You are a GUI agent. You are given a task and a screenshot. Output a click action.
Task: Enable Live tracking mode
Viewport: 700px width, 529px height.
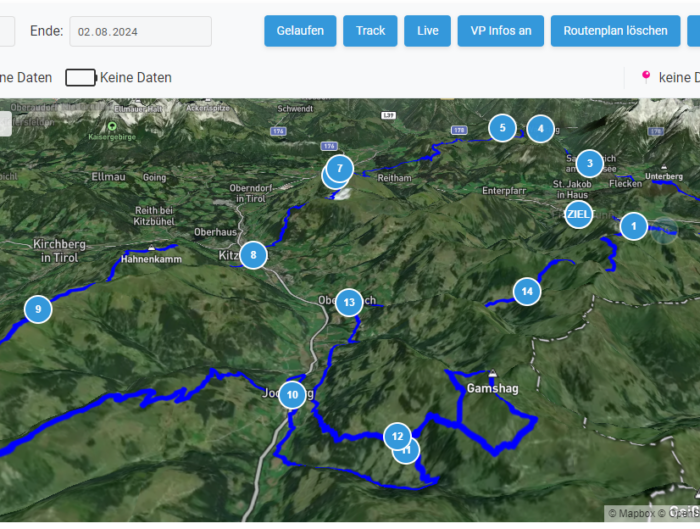tap(427, 31)
